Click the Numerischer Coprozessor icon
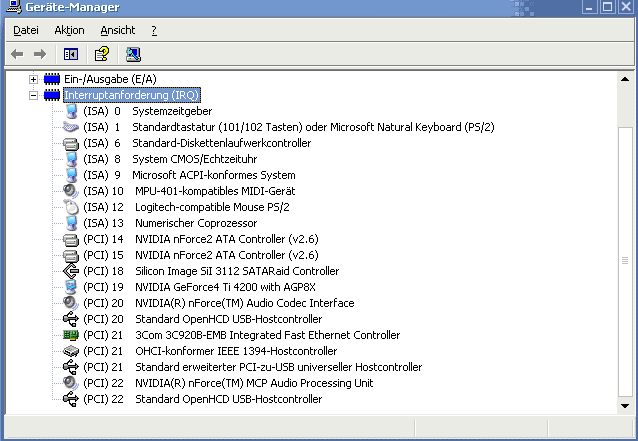This screenshot has height=441, width=638. click(71, 223)
